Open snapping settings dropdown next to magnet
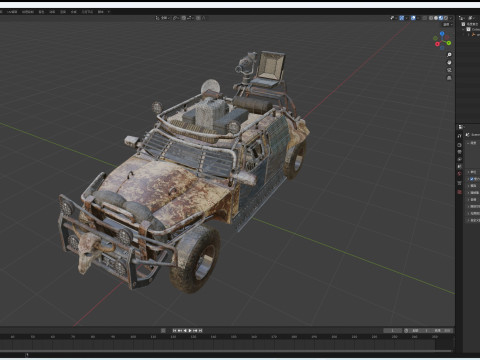The width and height of the screenshot is (480, 360). (191, 18)
